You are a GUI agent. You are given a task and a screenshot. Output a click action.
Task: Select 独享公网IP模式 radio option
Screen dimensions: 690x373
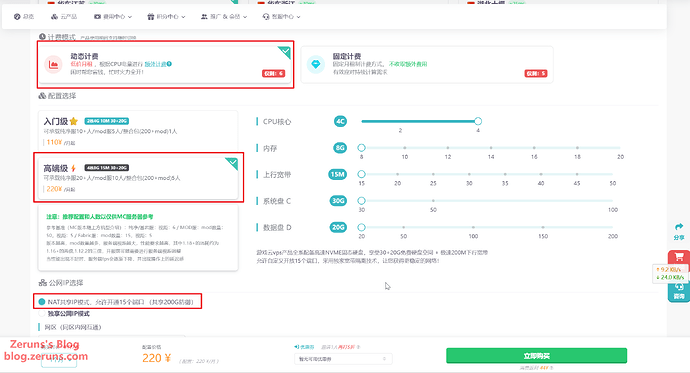click(x=42, y=314)
